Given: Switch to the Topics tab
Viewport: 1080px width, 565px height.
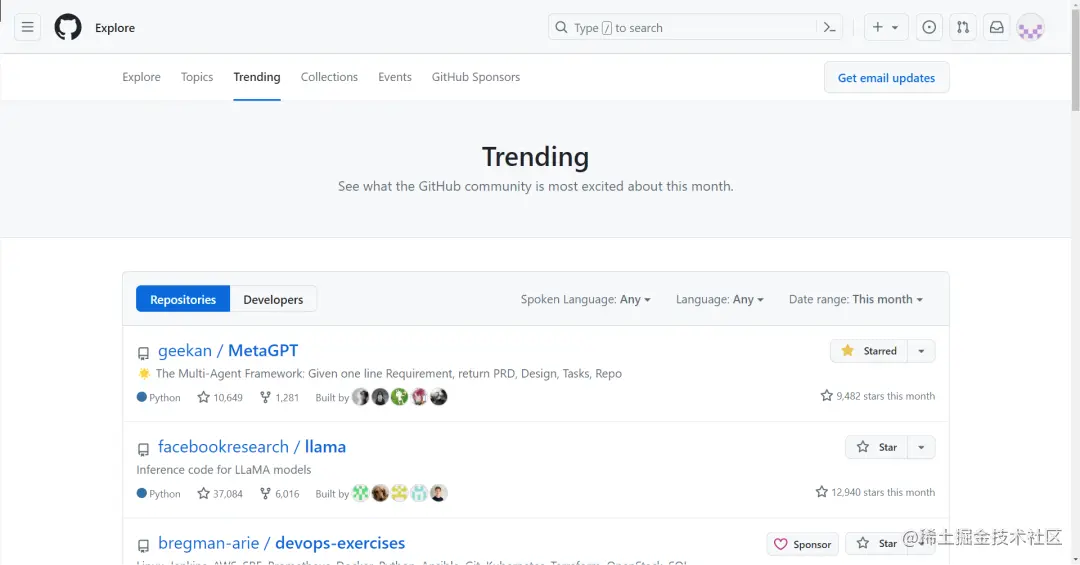Looking at the screenshot, I should 197,77.
